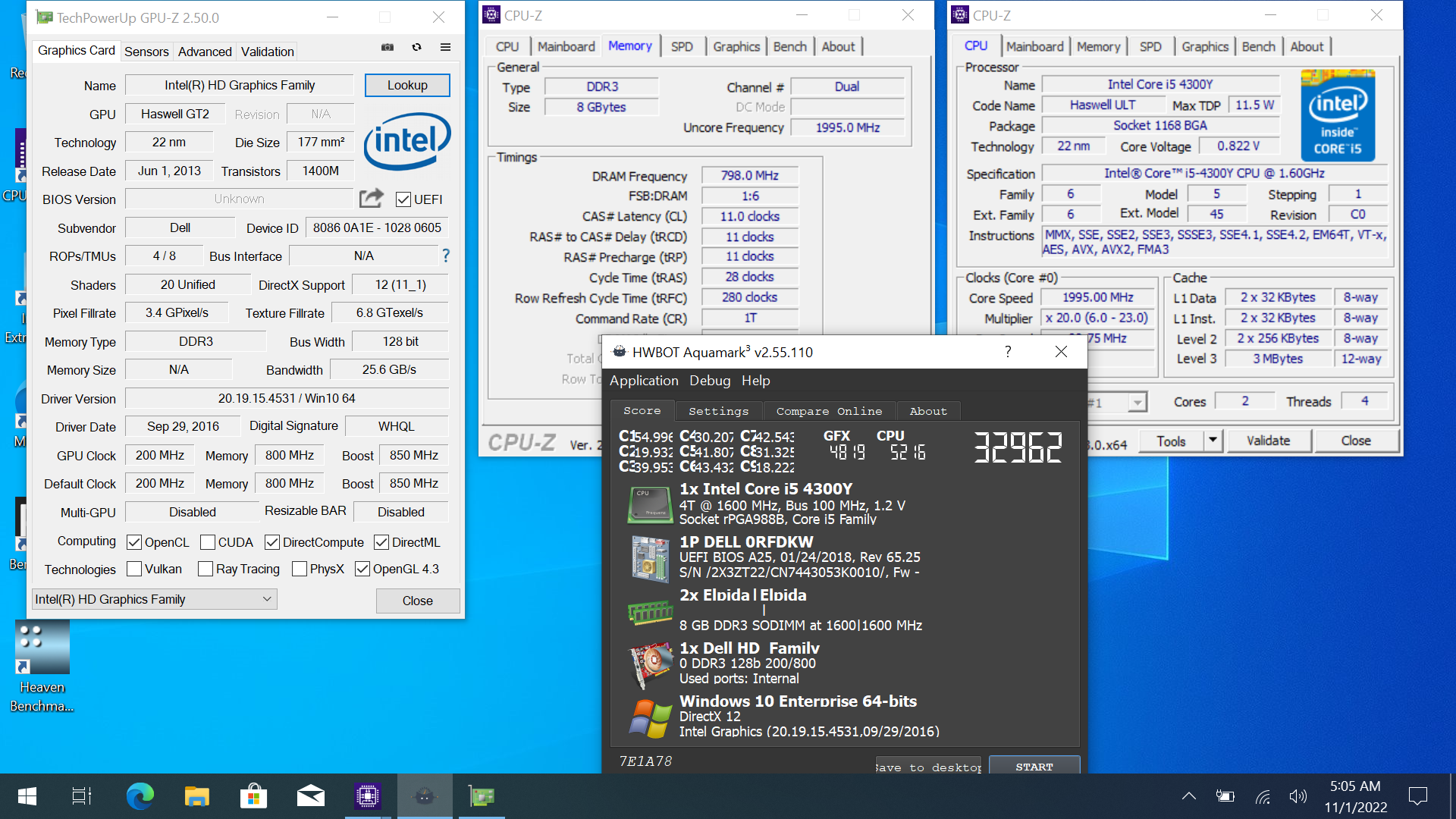Switch to GPU-Z taskbar icon
The image size is (1456, 819).
[x=482, y=796]
